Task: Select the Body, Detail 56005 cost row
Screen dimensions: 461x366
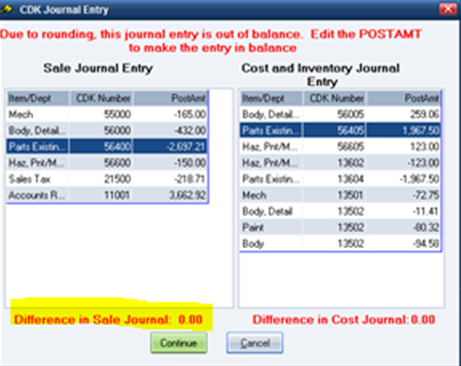Action: 340,114
